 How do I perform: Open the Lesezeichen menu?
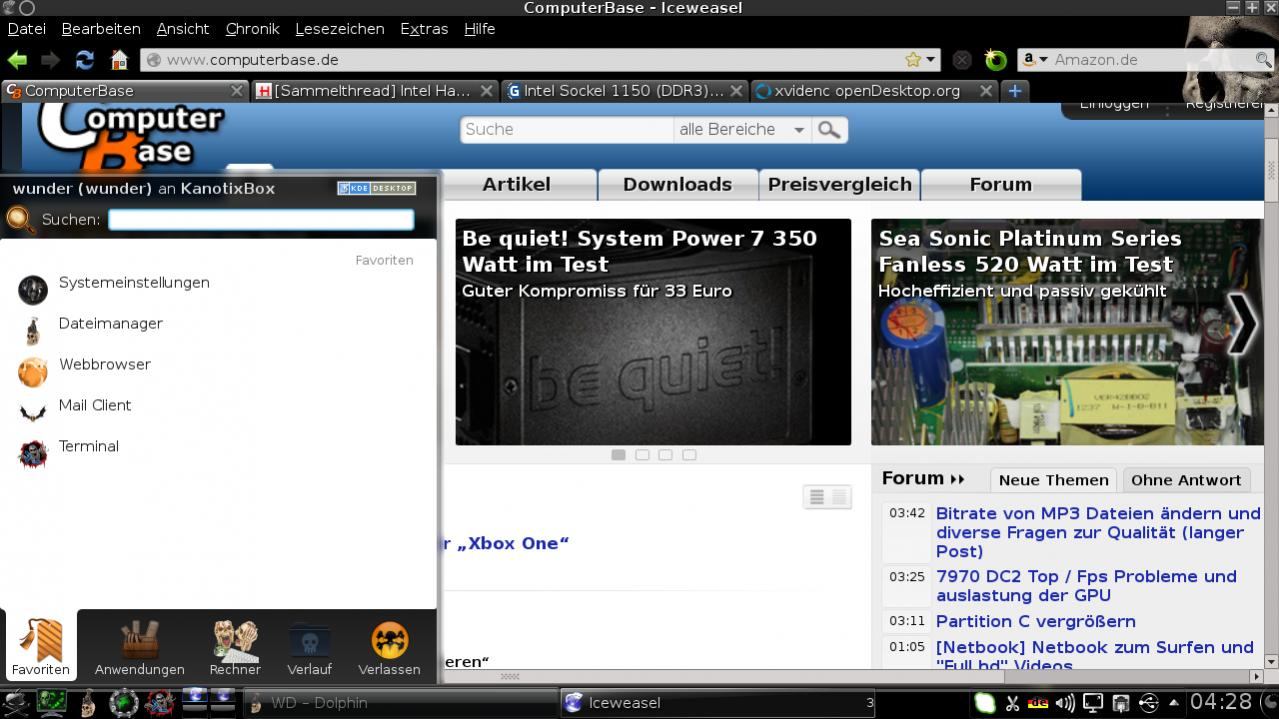340,29
